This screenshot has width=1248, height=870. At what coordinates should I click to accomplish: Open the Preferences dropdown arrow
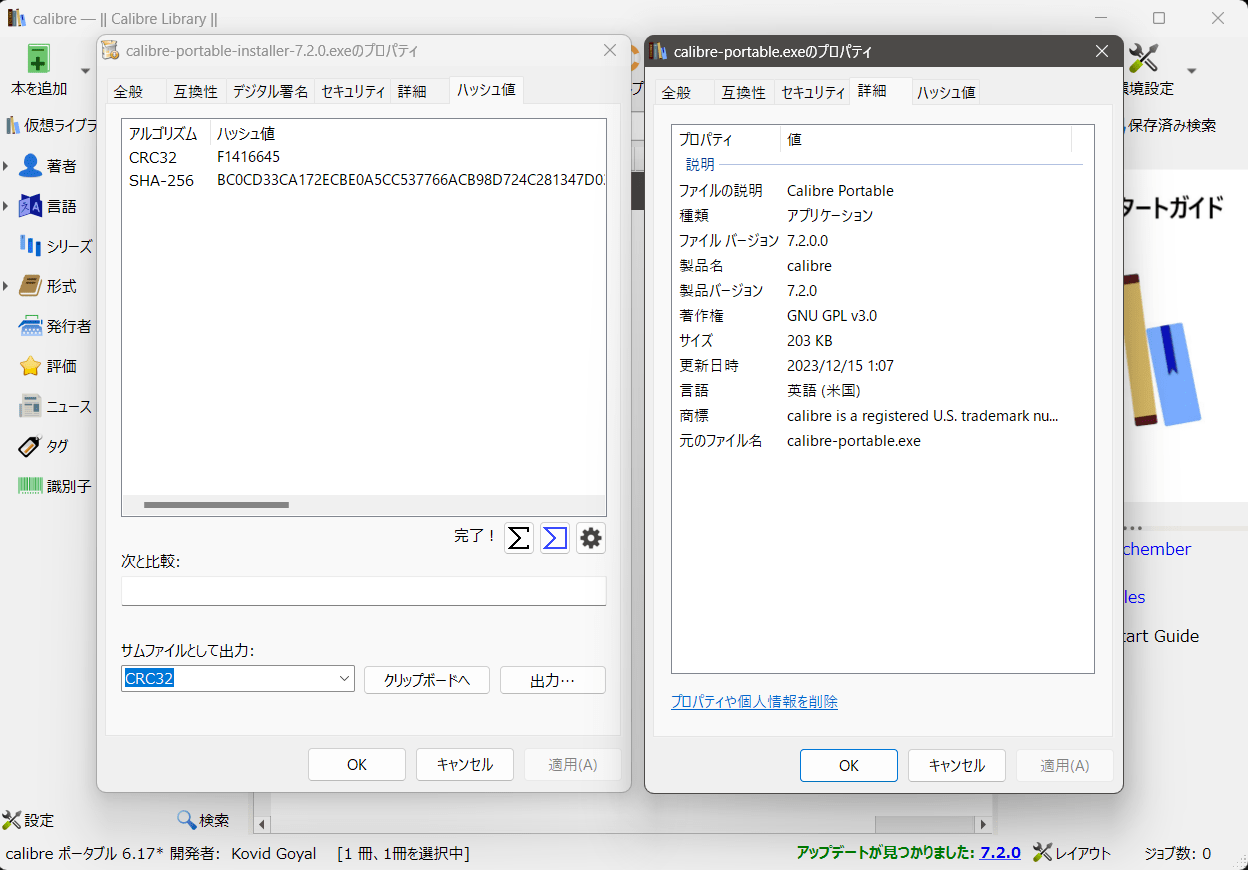tap(1191, 71)
